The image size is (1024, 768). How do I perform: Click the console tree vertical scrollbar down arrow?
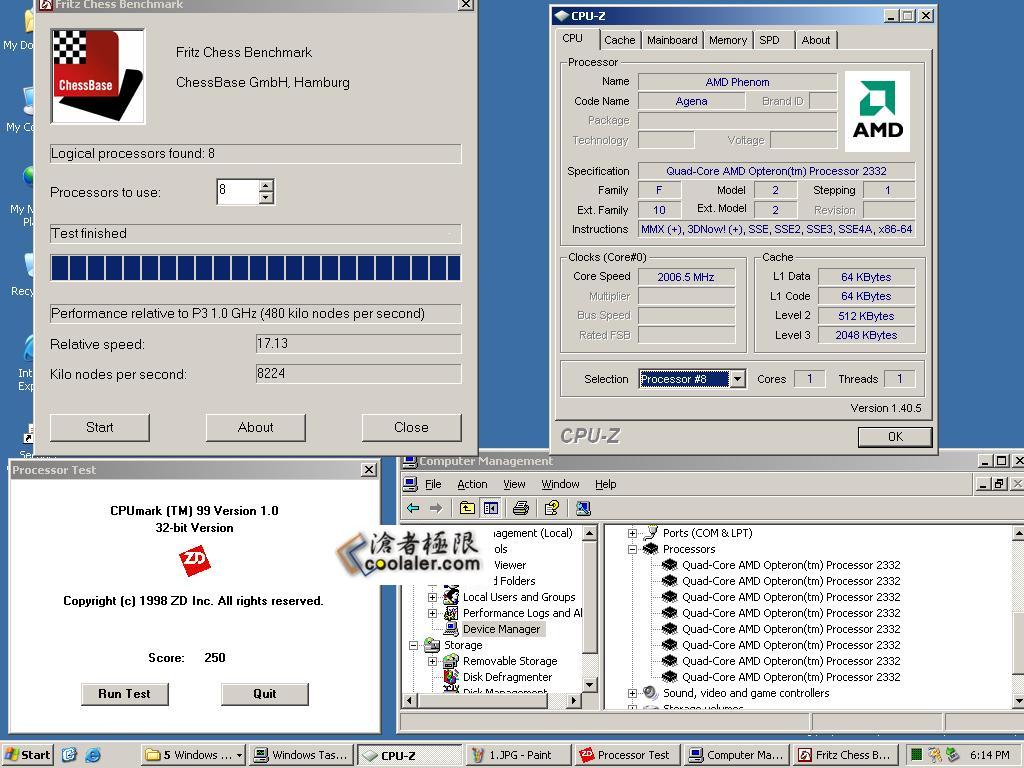[589, 685]
